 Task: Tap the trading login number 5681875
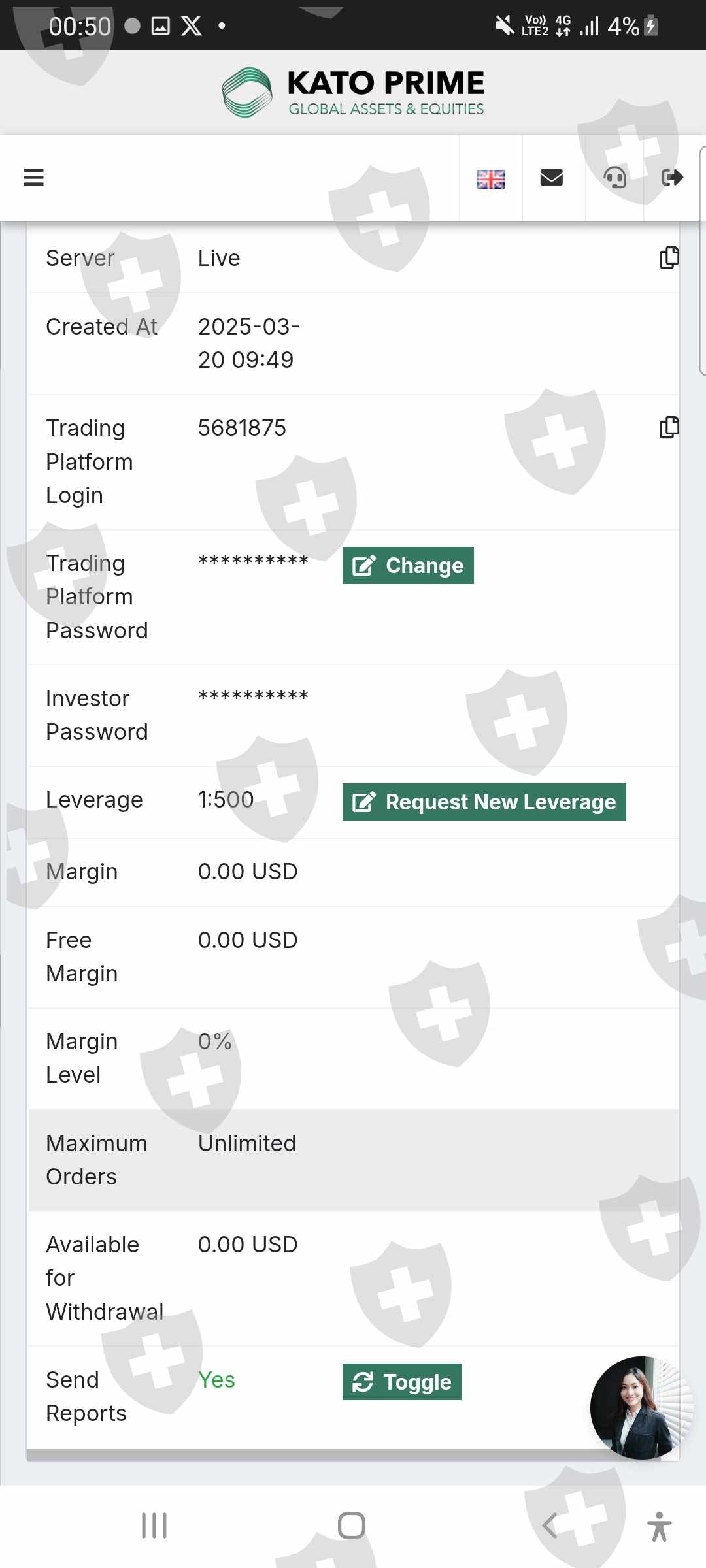[x=242, y=428]
